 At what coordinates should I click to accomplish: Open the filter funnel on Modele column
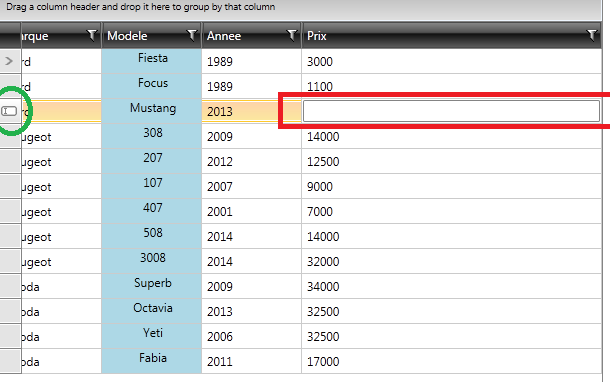pyautogui.click(x=192, y=35)
